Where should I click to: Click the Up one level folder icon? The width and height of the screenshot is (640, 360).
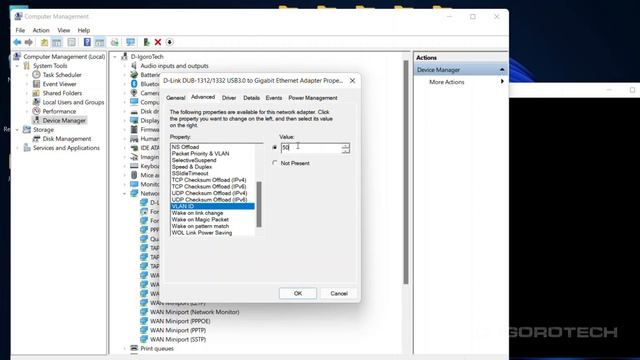point(44,42)
